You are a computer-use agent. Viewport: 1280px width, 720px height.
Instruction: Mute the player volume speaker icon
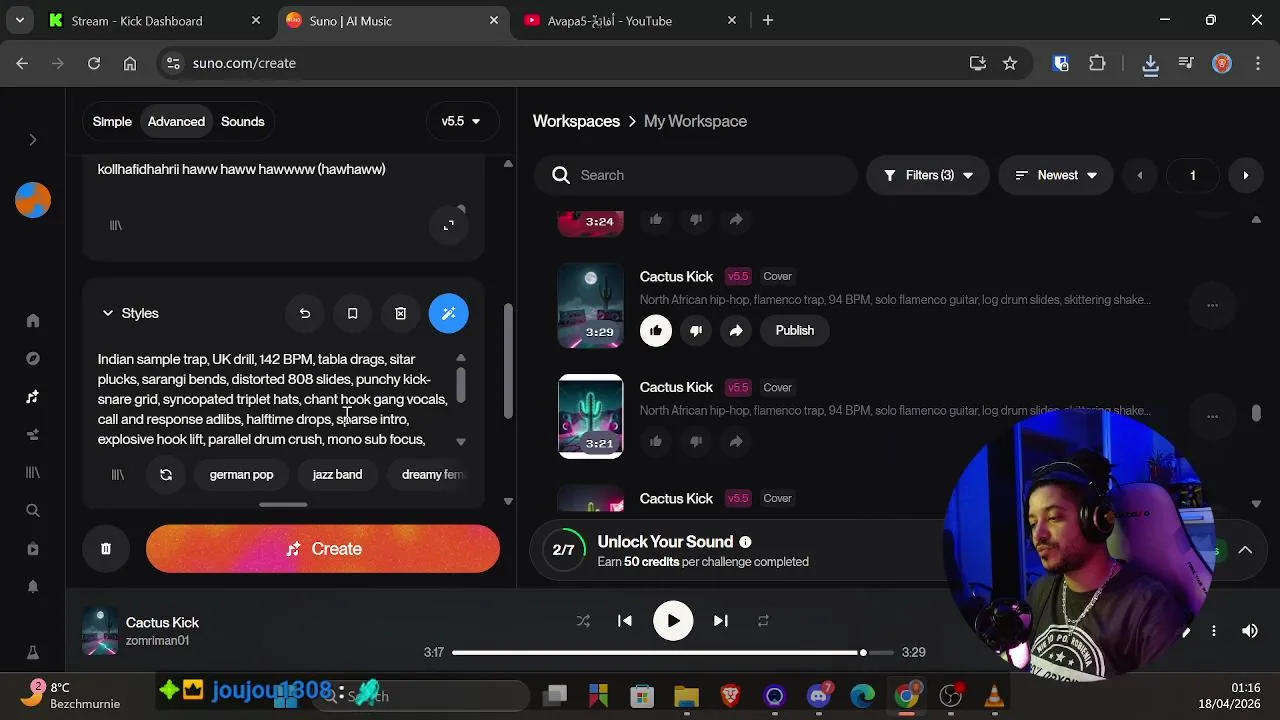(x=1250, y=631)
